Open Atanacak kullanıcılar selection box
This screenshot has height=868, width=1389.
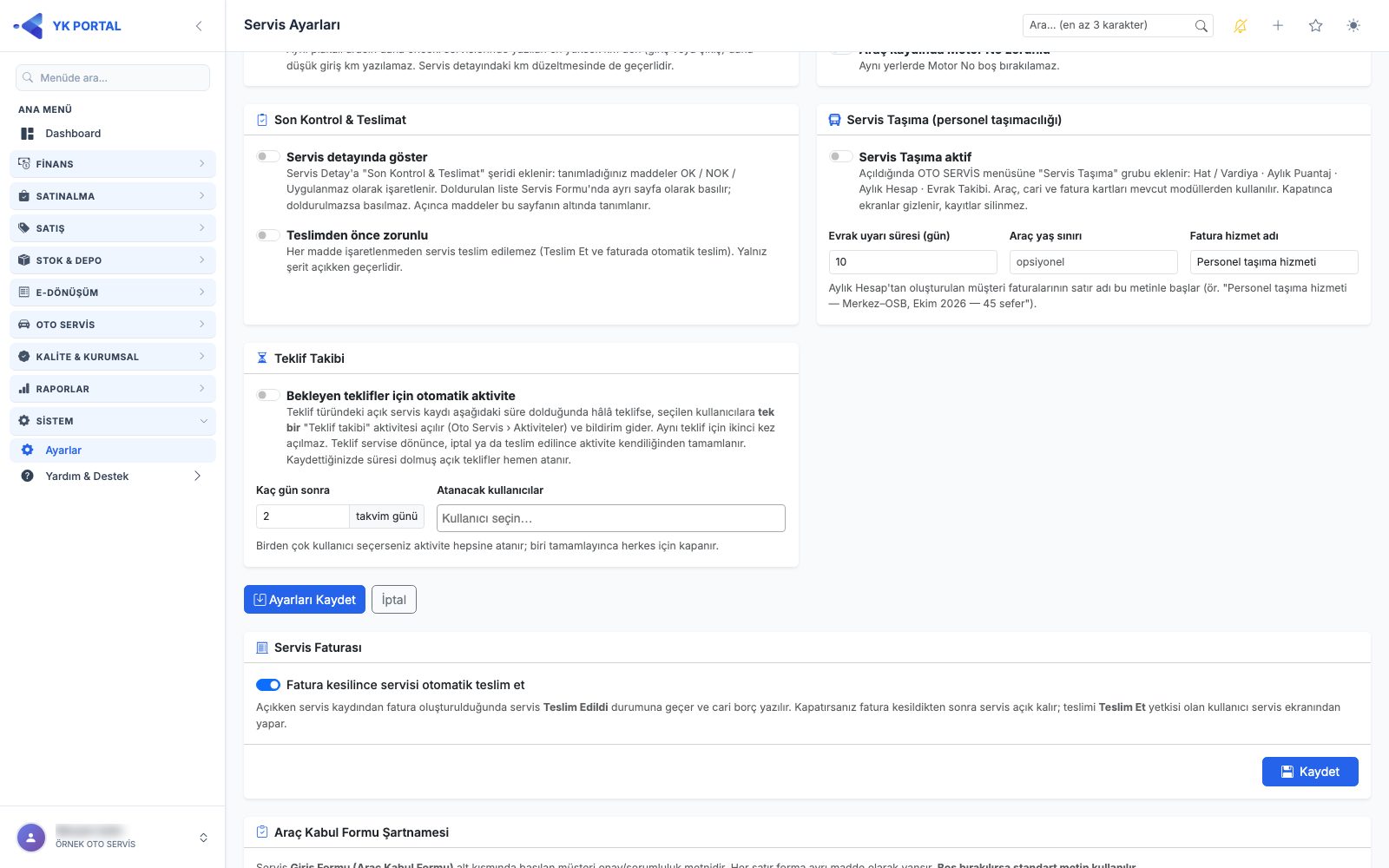point(611,518)
